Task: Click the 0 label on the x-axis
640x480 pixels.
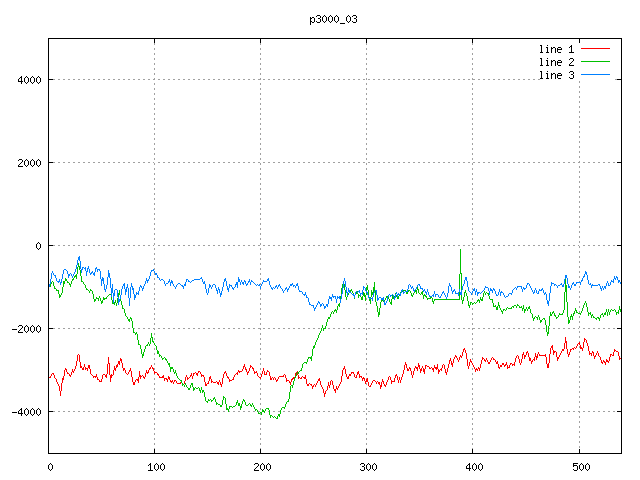Action: [x=50, y=466]
